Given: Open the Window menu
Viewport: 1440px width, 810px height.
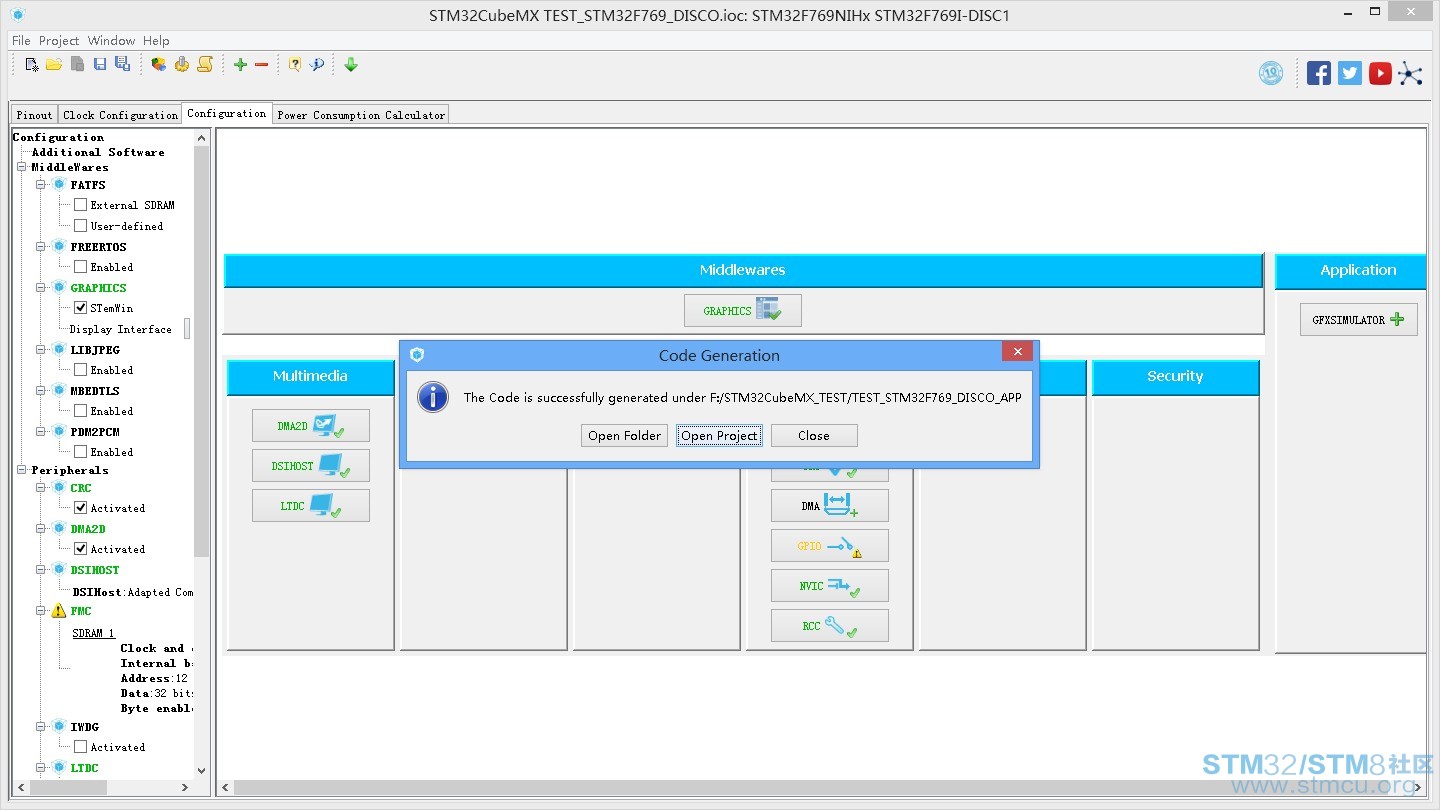Looking at the screenshot, I should pos(111,41).
